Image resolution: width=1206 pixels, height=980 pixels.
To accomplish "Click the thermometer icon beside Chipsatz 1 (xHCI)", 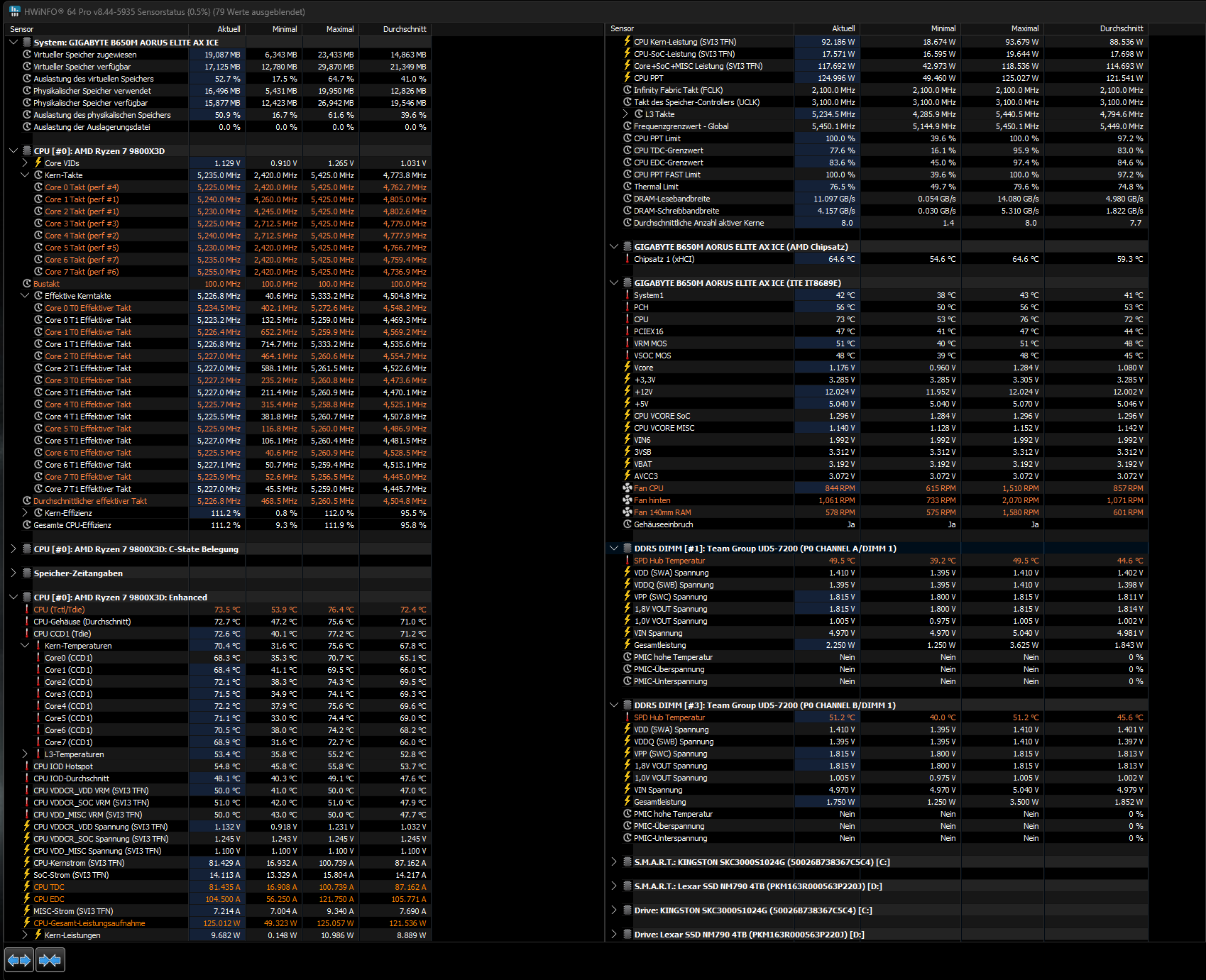I will (627, 259).
